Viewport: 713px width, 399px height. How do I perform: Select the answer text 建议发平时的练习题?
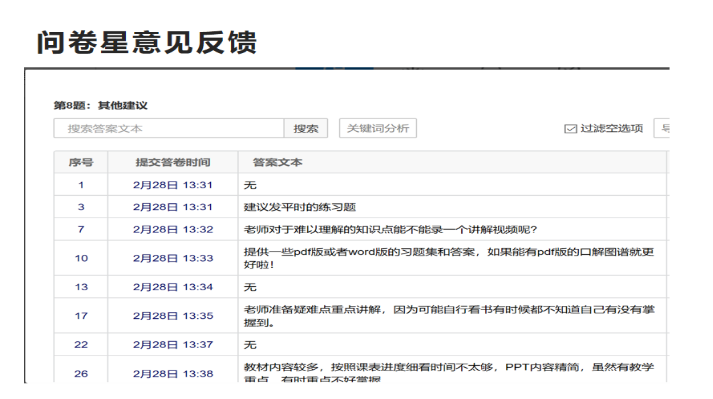point(300,207)
